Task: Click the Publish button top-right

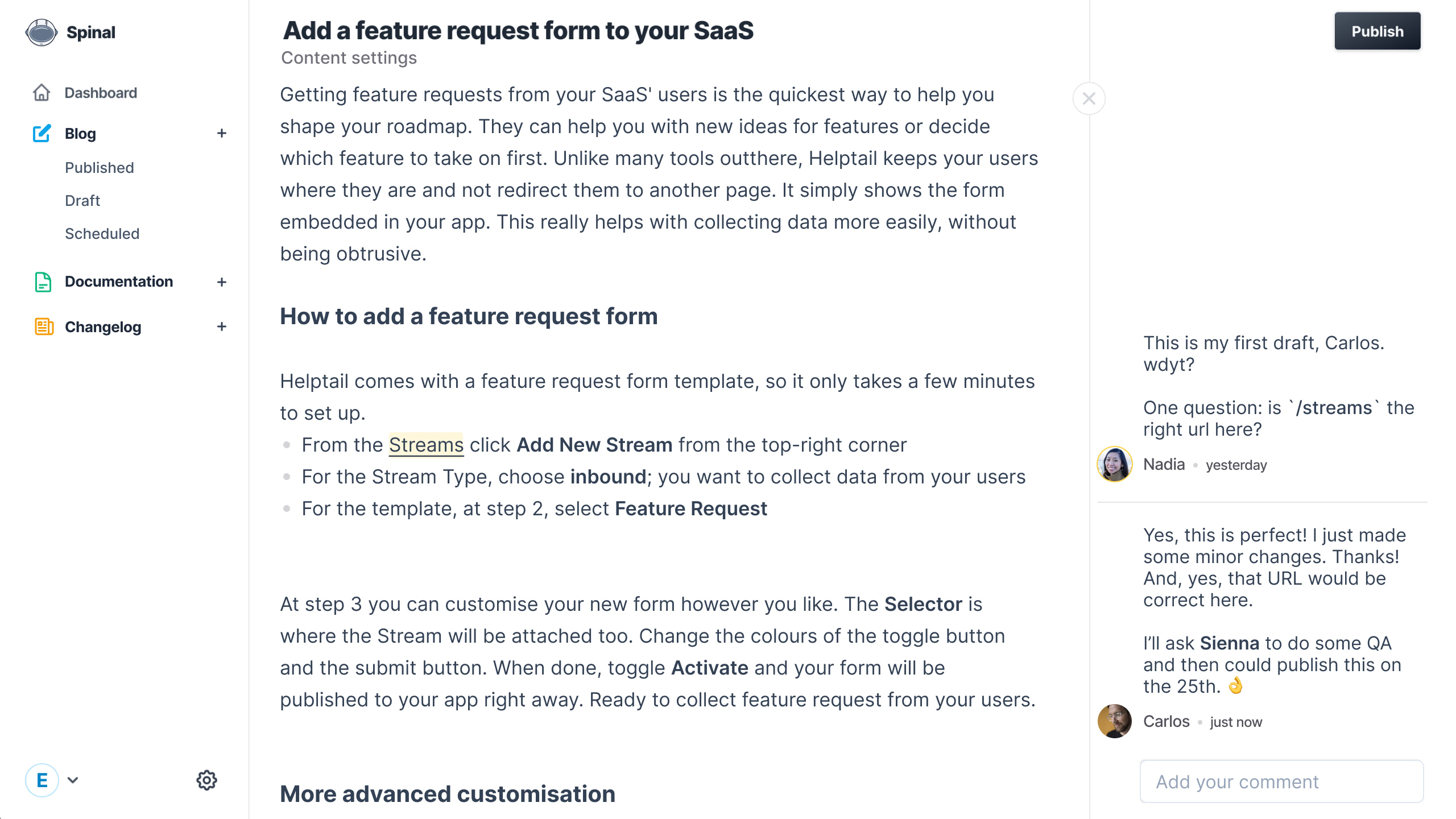Action: pyautogui.click(x=1377, y=31)
